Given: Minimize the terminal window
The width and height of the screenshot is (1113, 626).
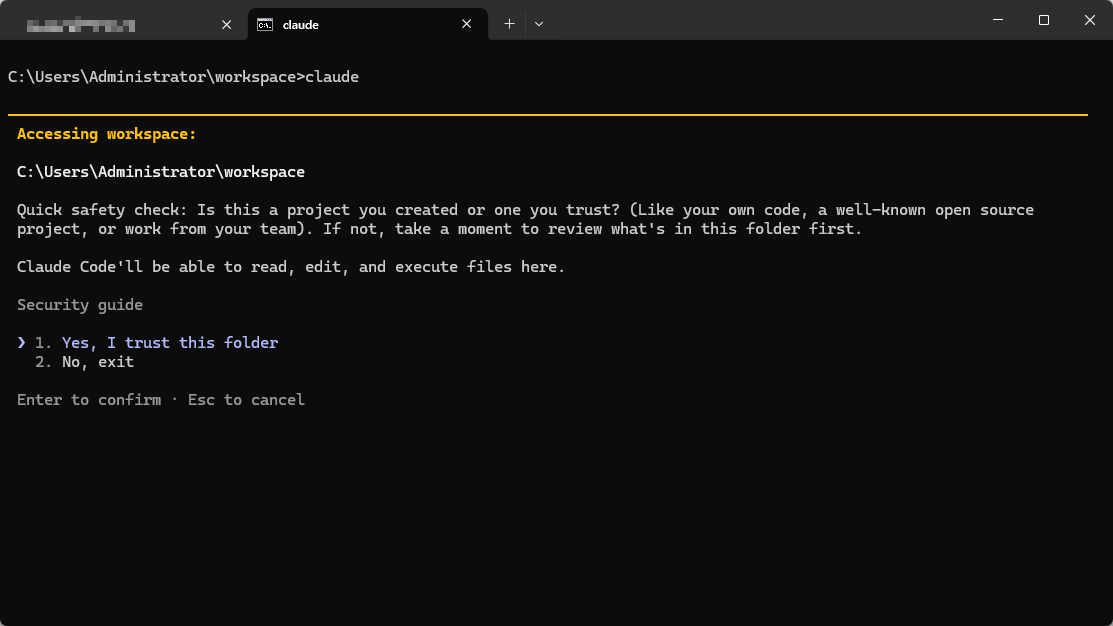Looking at the screenshot, I should (997, 20).
